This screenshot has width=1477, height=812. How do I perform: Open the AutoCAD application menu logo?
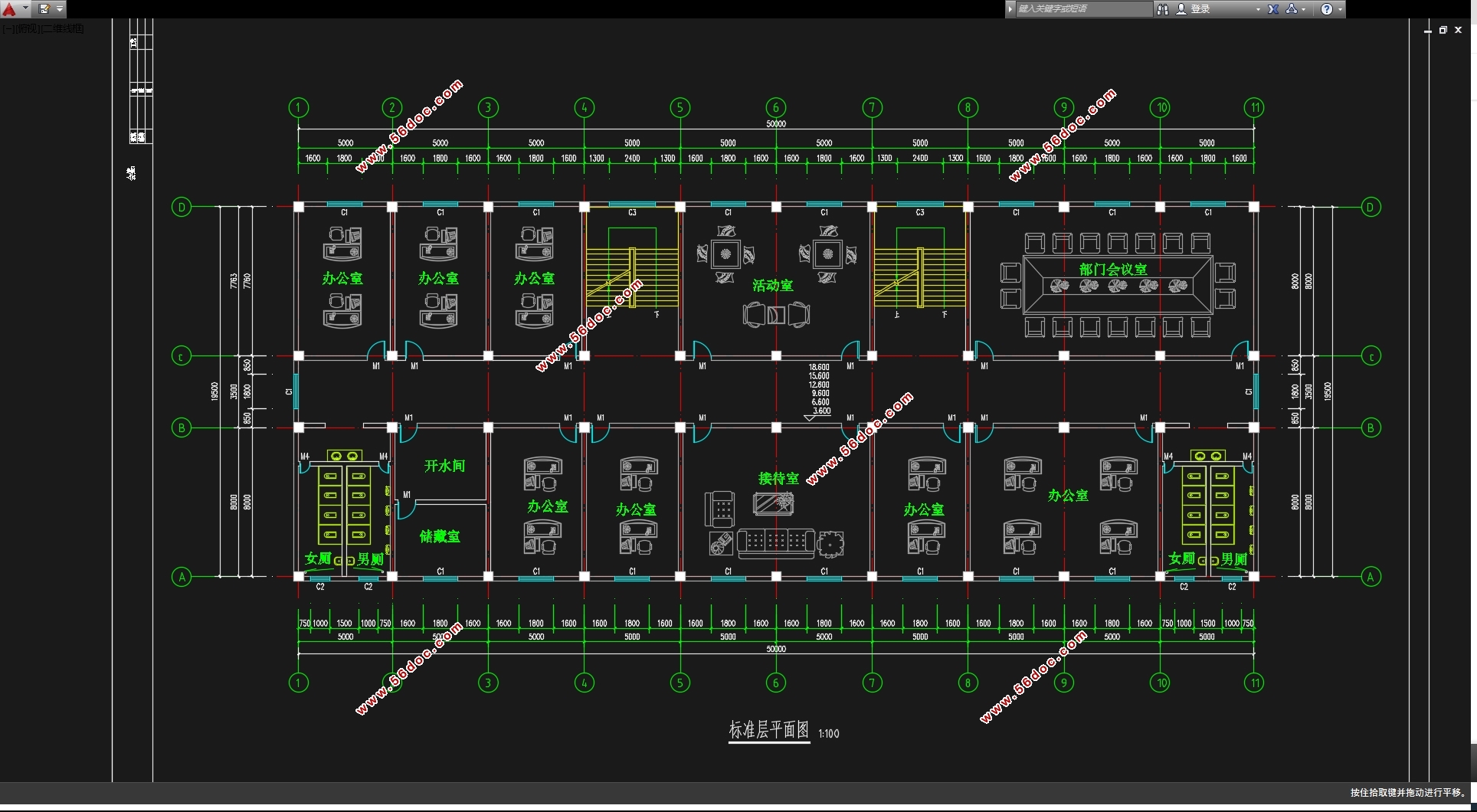point(9,9)
